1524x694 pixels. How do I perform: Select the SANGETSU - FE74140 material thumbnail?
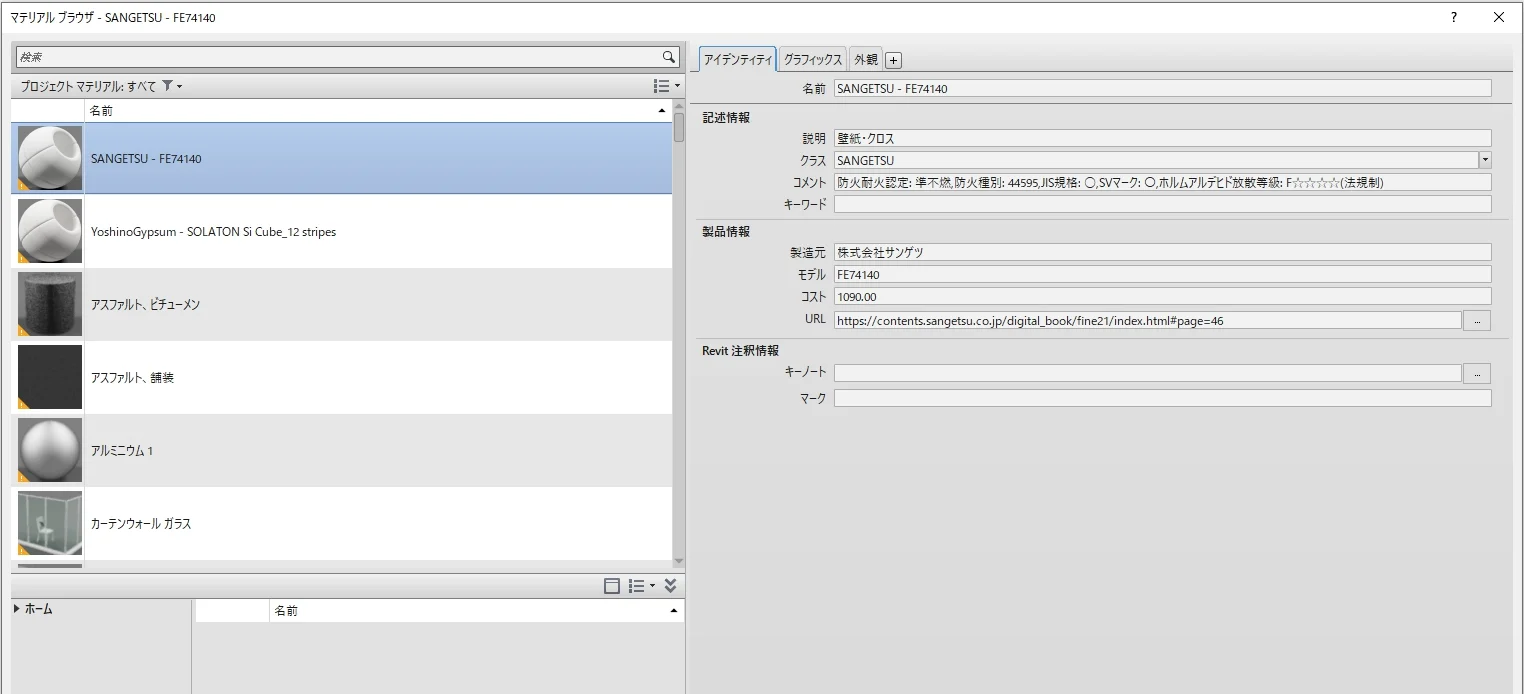(50, 158)
